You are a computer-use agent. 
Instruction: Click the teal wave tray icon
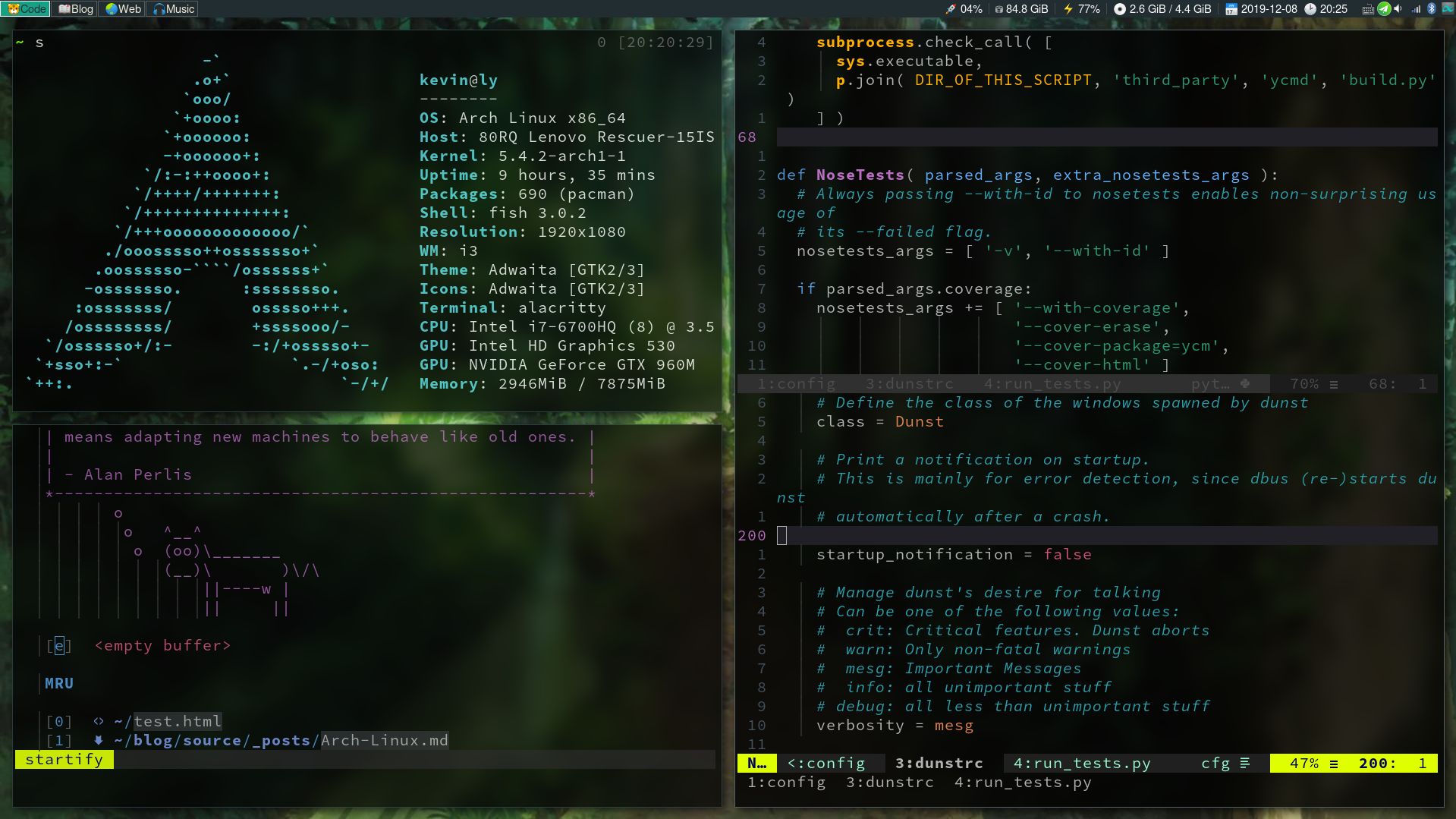1447,9
